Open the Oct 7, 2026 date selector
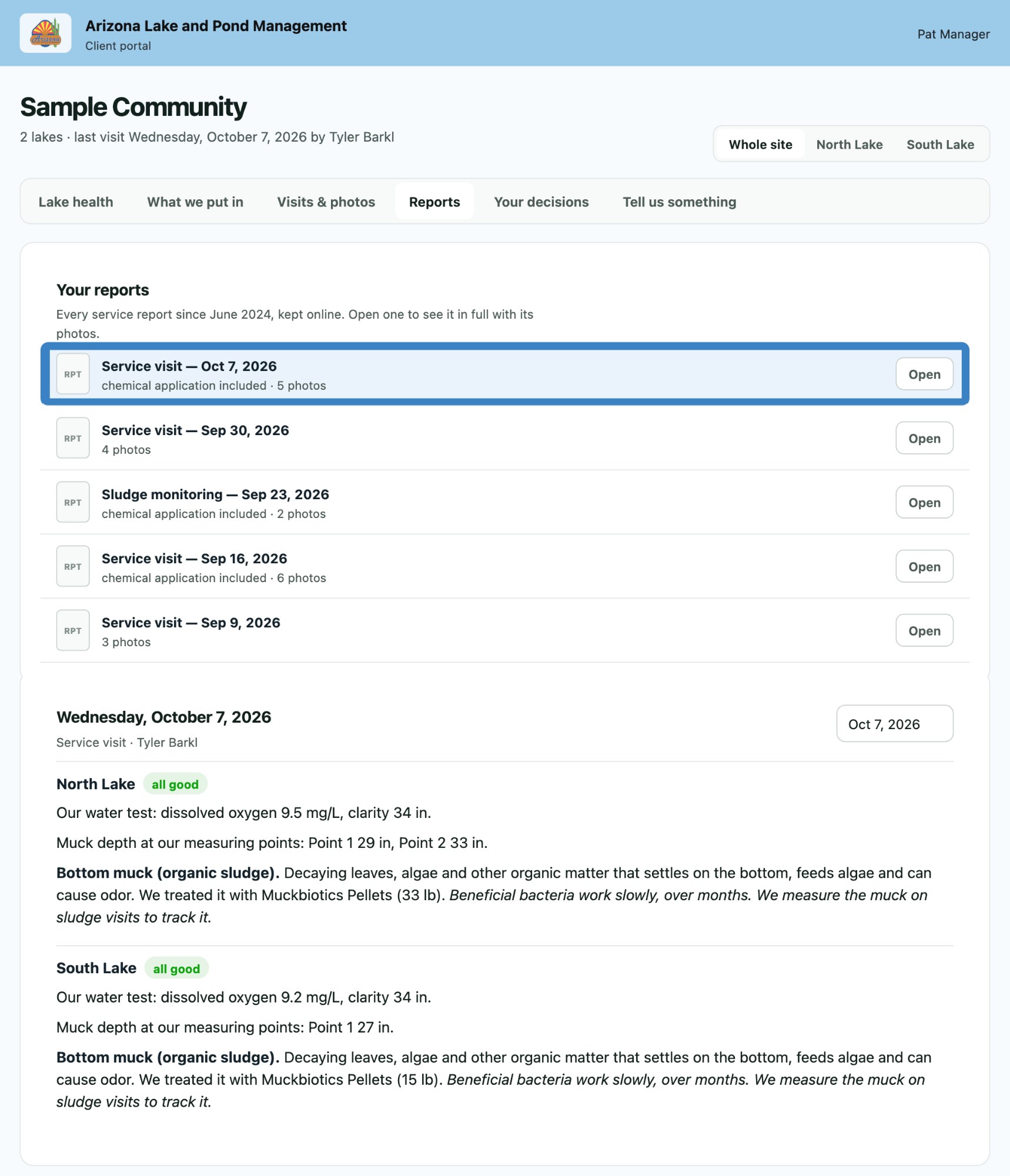The image size is (1010, 1176). point(894,723)
